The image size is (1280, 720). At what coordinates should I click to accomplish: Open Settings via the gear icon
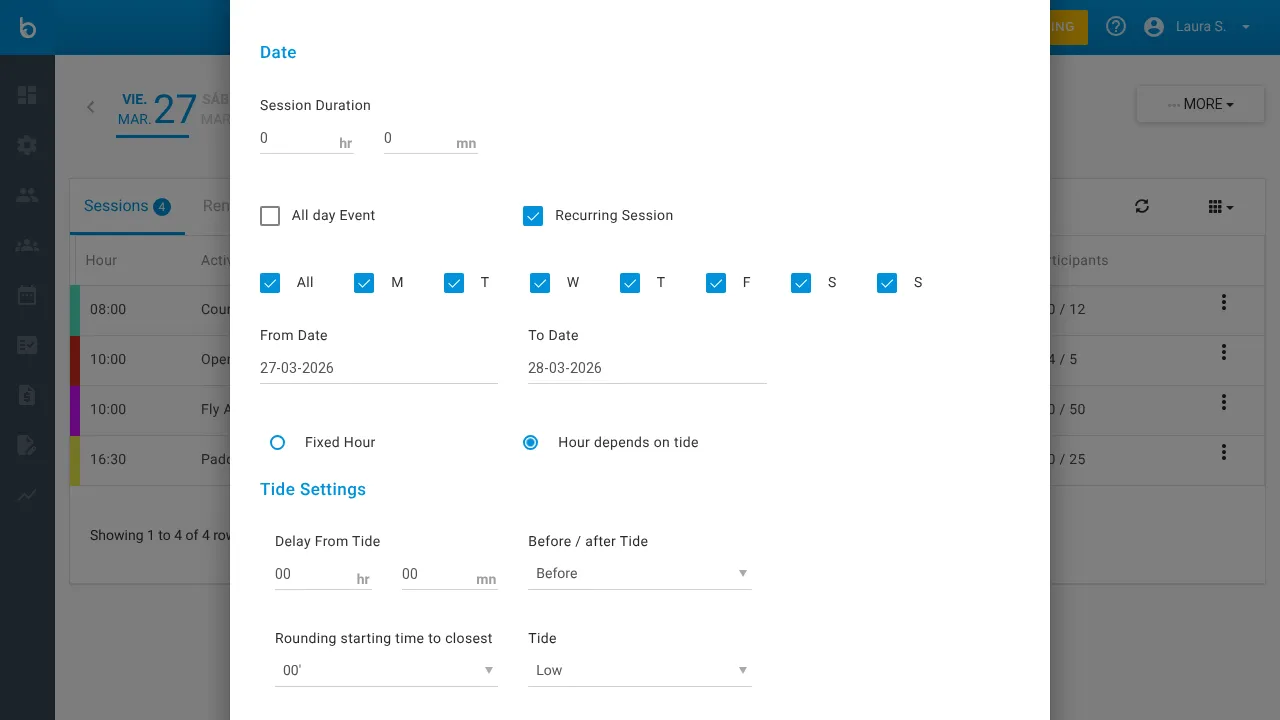(x=26, y=145)
